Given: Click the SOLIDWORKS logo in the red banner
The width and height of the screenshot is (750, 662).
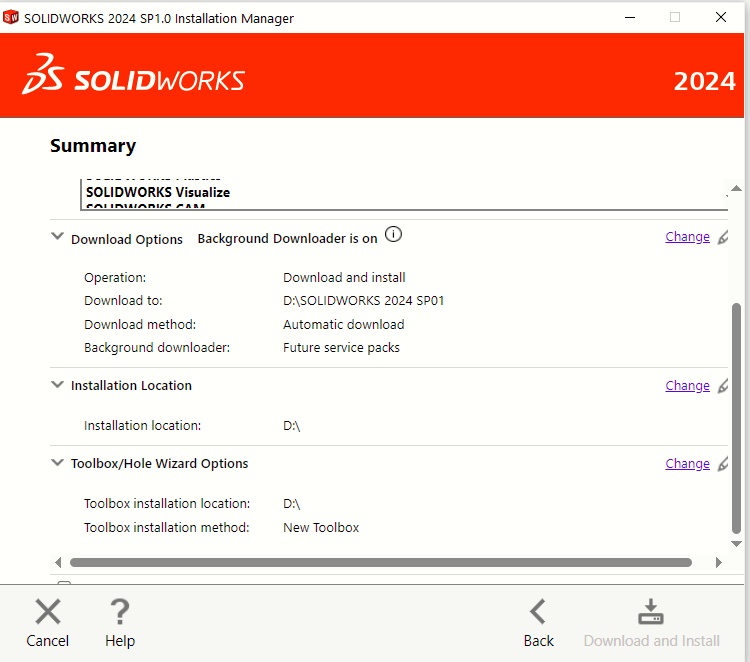Looking at the screenshot, I should [133, 80].
